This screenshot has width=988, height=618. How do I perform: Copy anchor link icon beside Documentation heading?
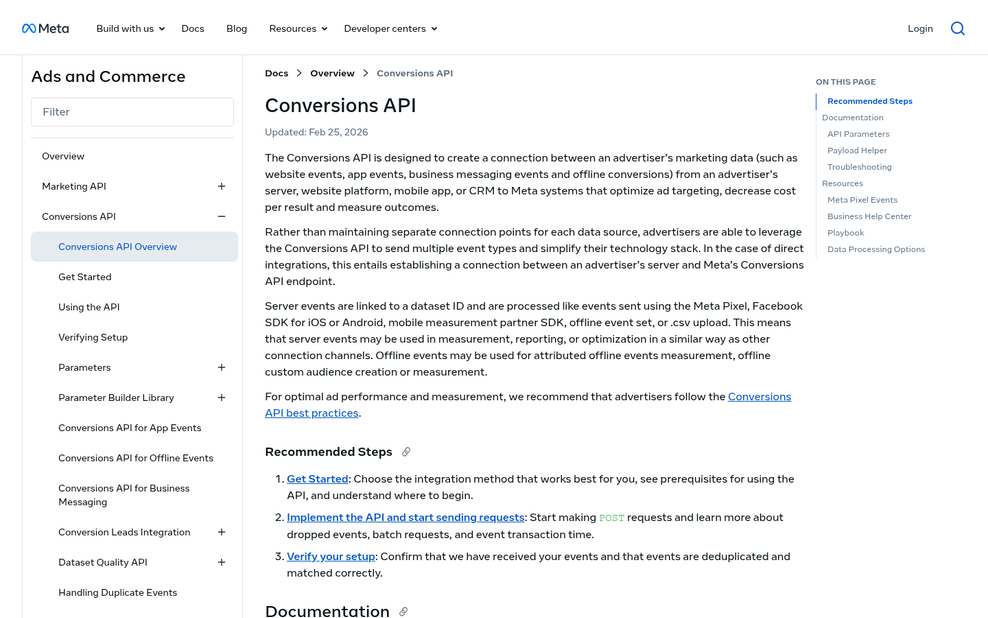(403, 612)
